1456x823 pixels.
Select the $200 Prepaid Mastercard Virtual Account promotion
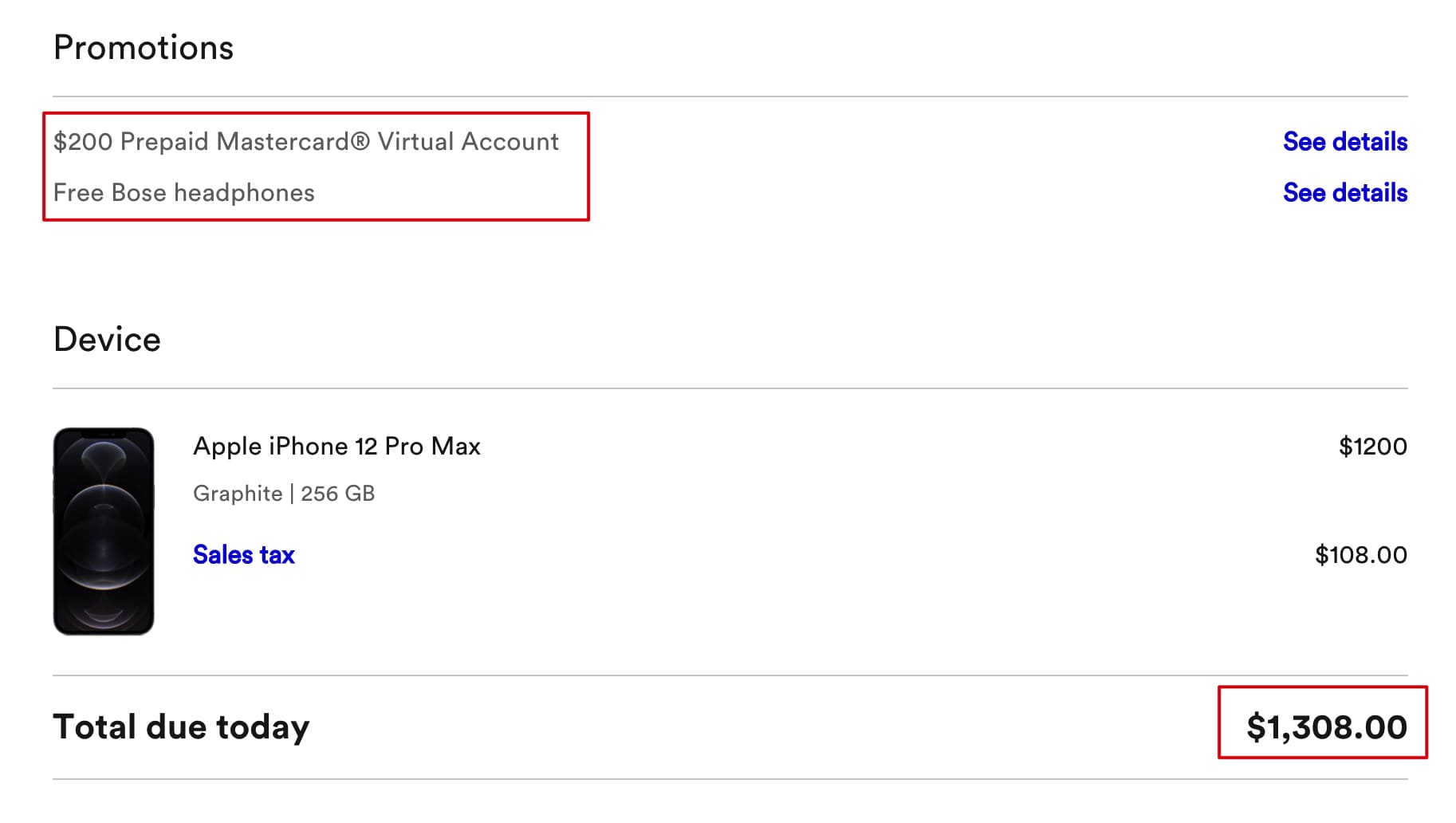point(305,142)
